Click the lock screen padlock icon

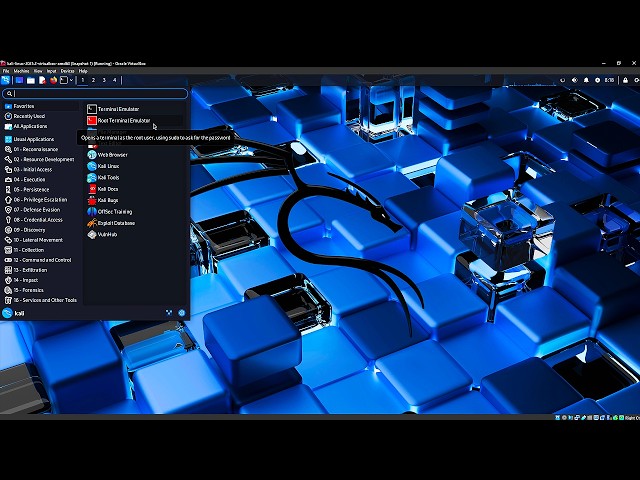(625, 80)
